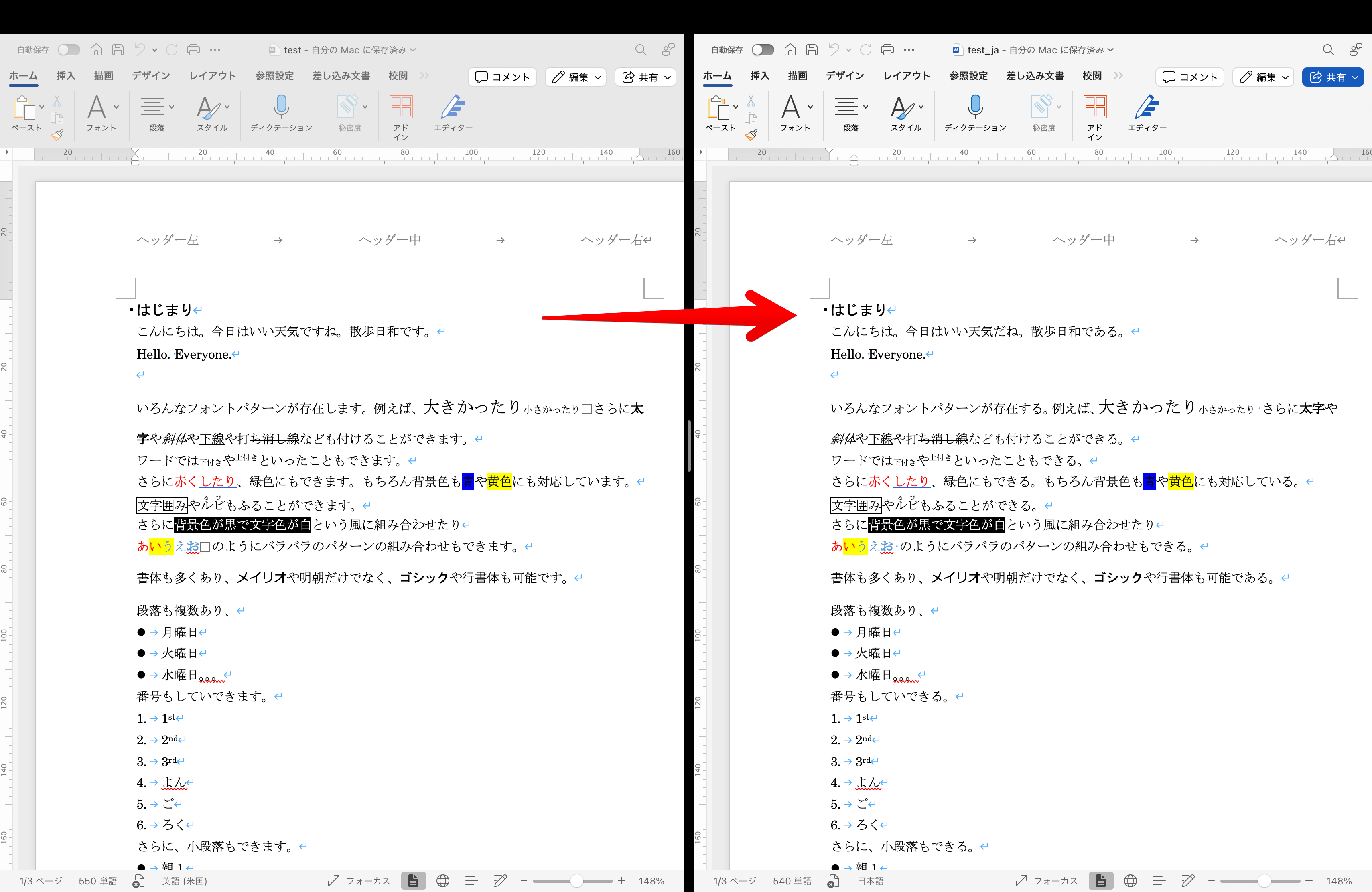Open paste options arrow in right window
Viewport: 1372px width, 892px height.
[736, 107]
